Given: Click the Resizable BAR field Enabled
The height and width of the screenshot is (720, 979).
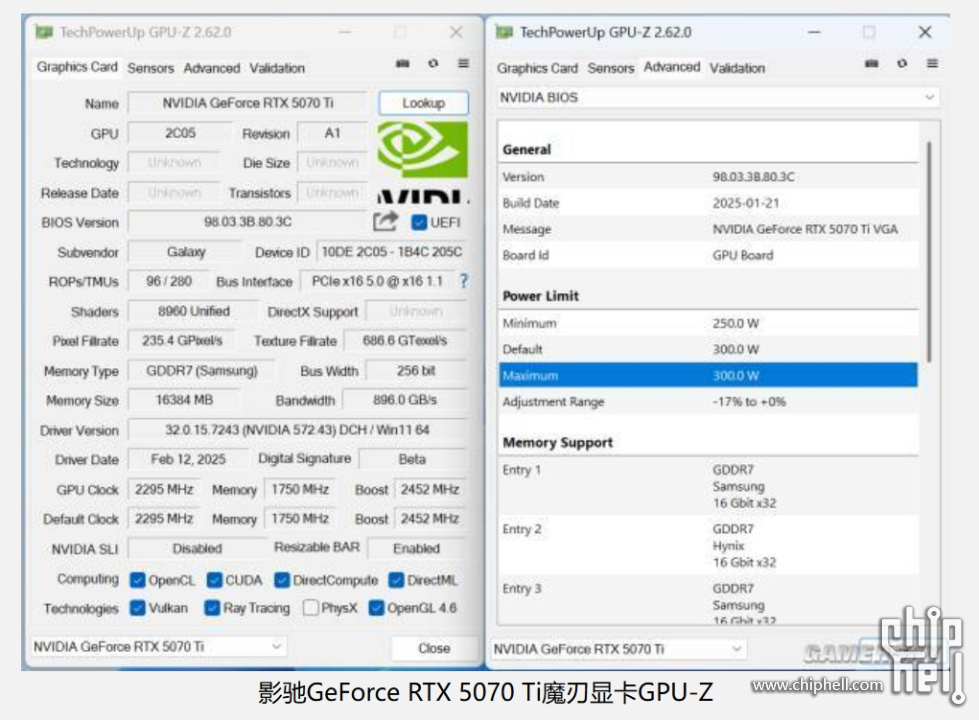Looking at the screenshot, I should (416, 548).
